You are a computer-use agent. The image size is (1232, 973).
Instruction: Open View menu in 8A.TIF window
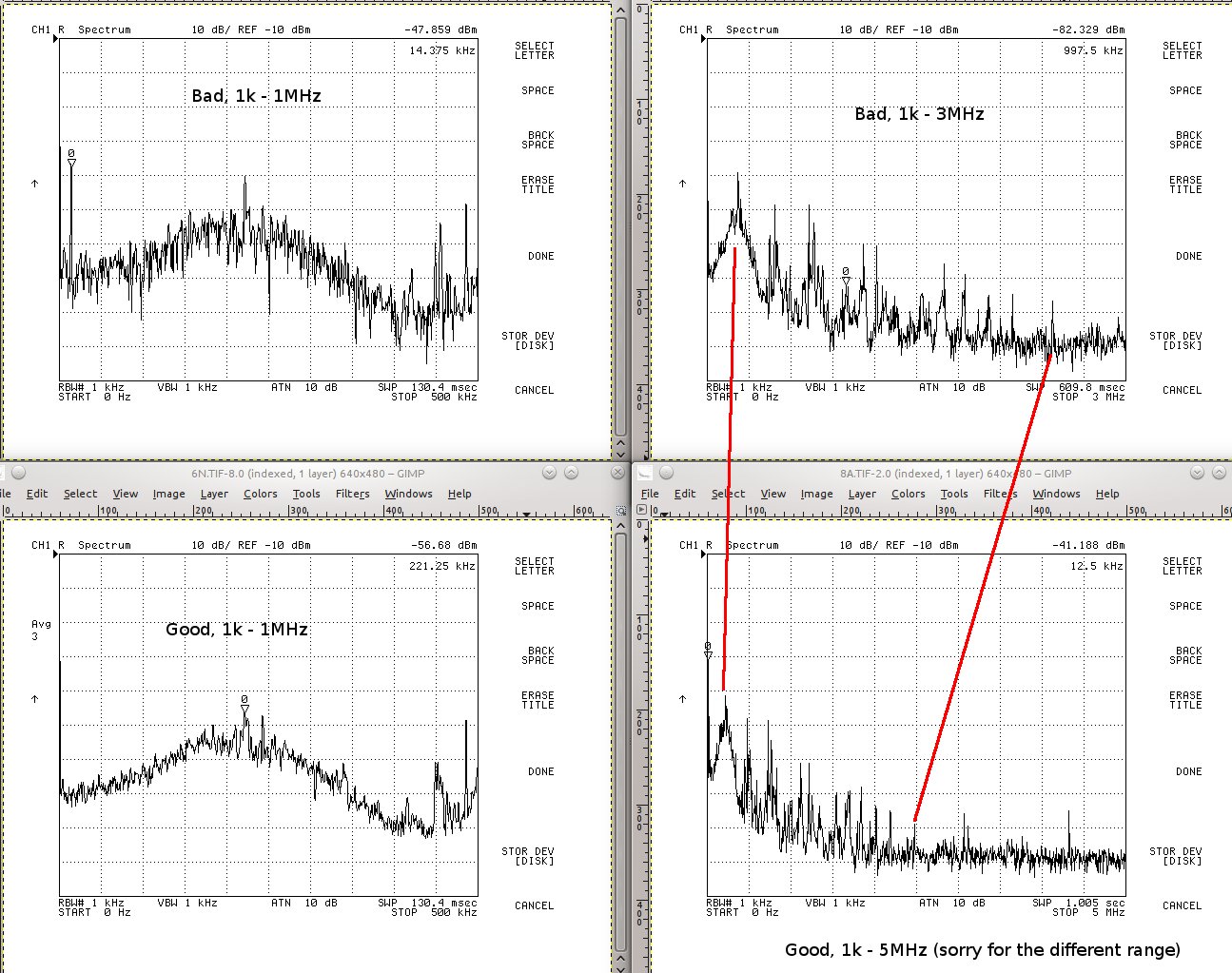coord(773,494)
